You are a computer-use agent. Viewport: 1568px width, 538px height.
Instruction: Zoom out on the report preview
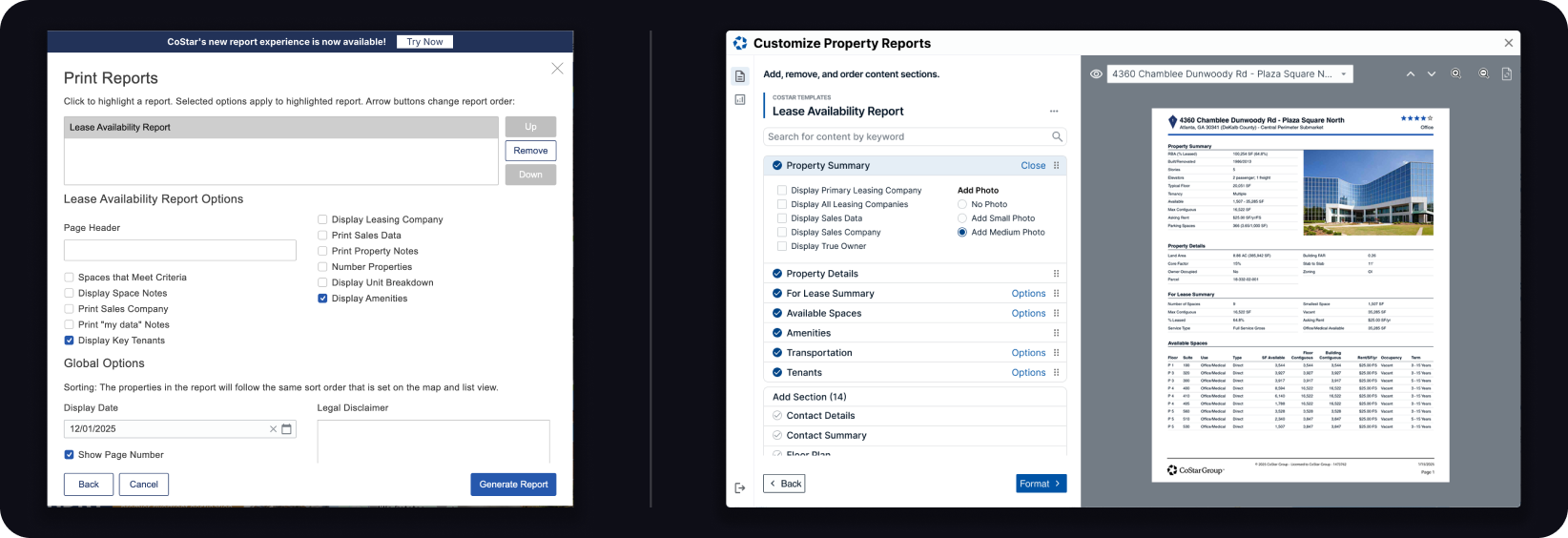click(x=1484, y=73)
